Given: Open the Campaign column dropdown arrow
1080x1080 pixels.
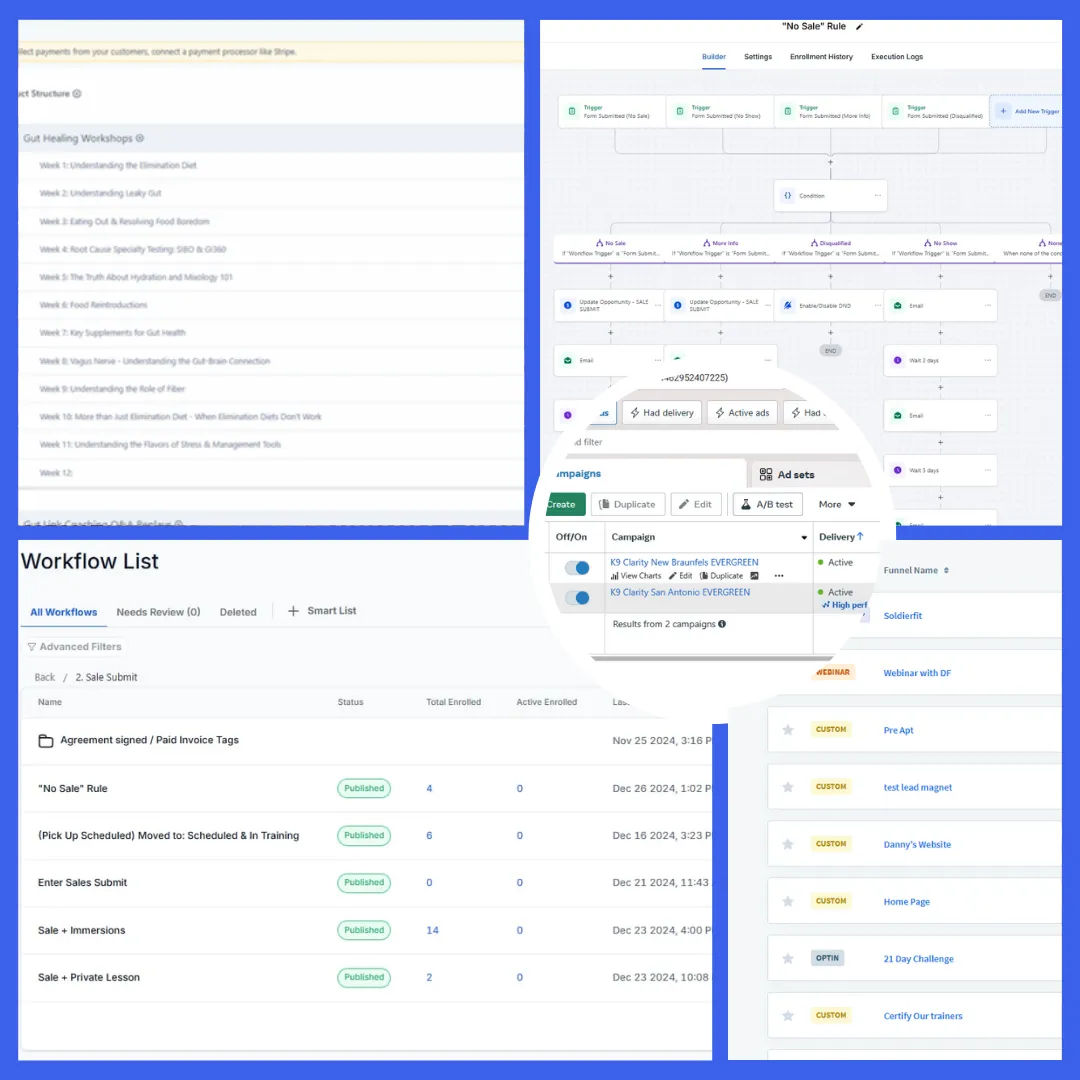Looking at the screenshot, I should click(x=804, y=537).
